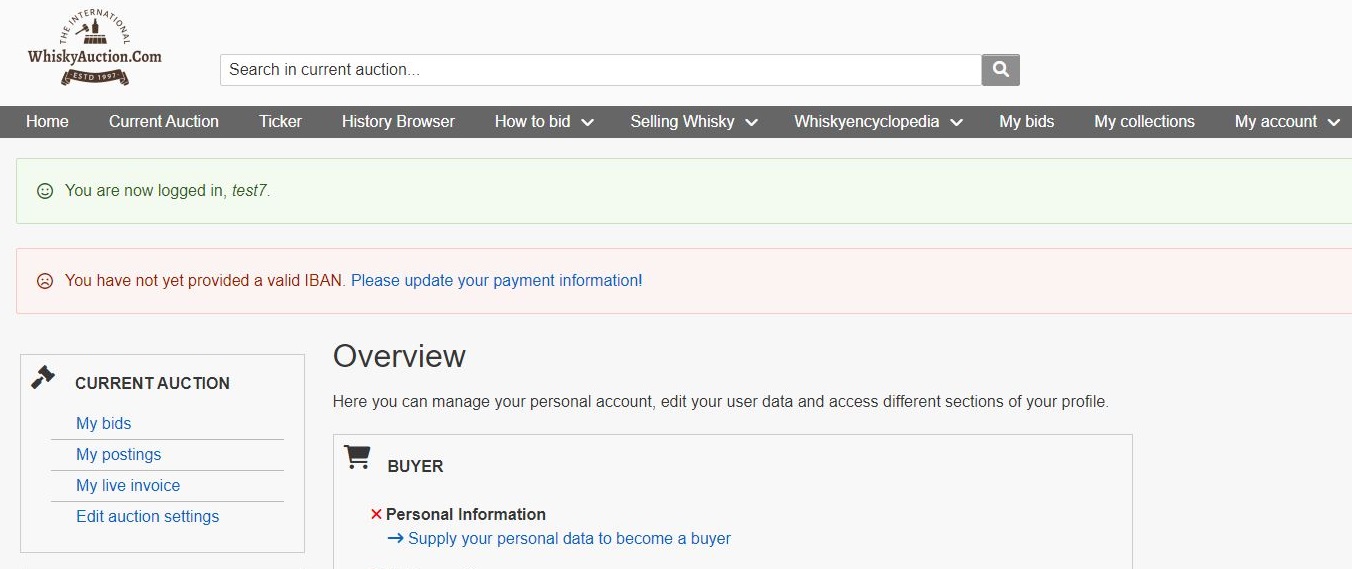Select Ticker in the navigation bar
The height and width of the screenshot is (569, 1352).
tap(280, 122)
